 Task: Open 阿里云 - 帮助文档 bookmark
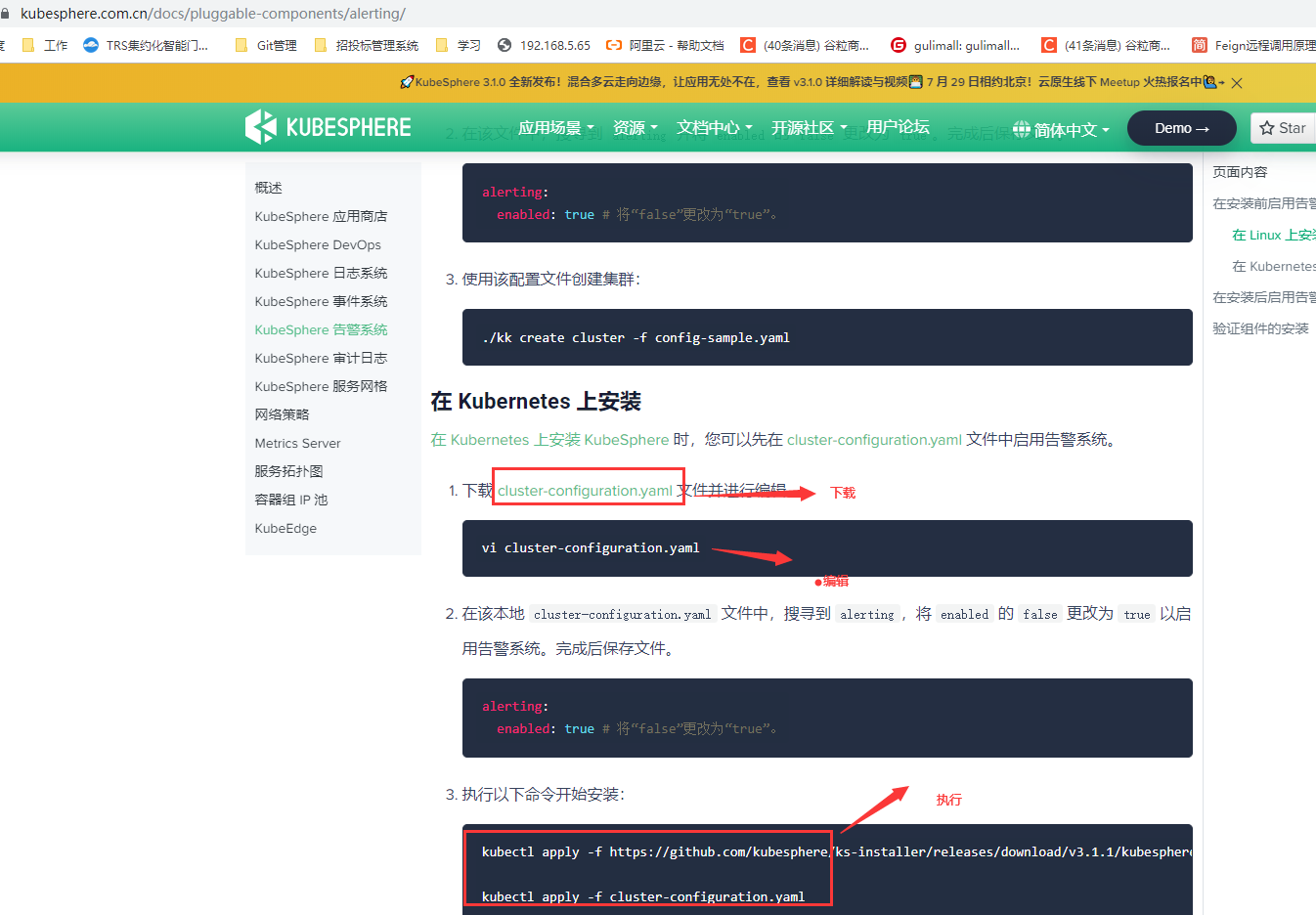(665, 45)
